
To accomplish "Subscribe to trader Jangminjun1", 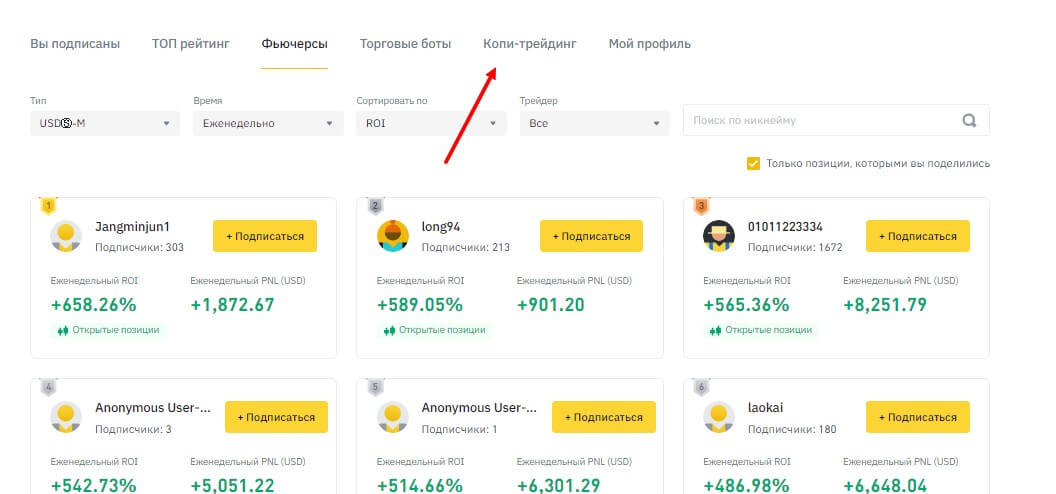I will click(264, 236).
